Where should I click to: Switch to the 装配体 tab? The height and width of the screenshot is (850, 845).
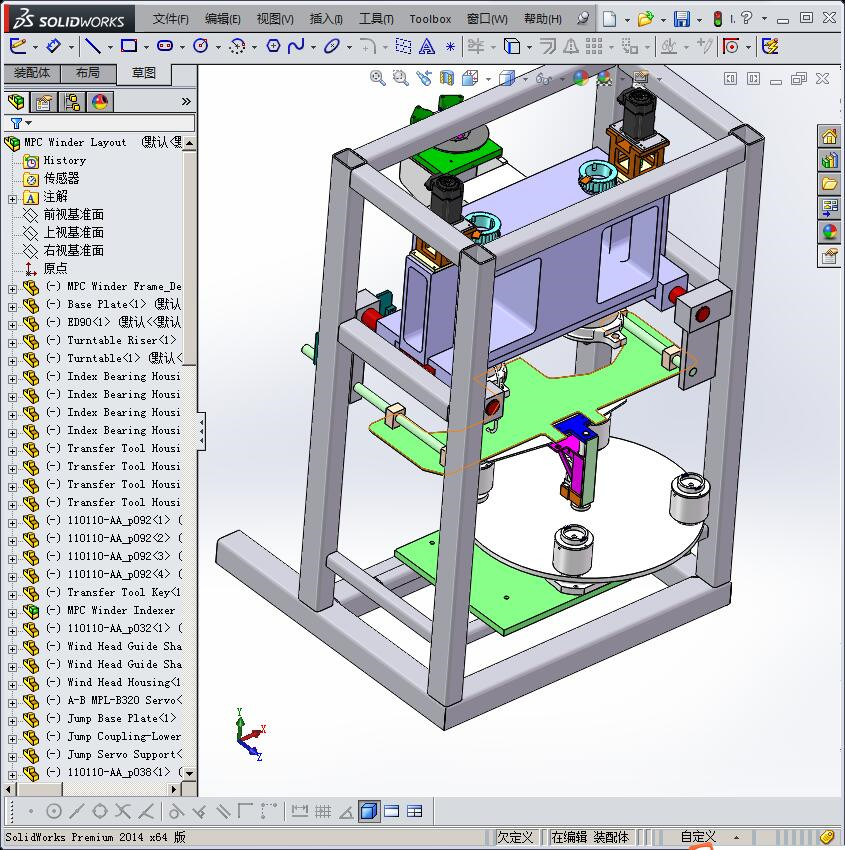pos(32,73)
